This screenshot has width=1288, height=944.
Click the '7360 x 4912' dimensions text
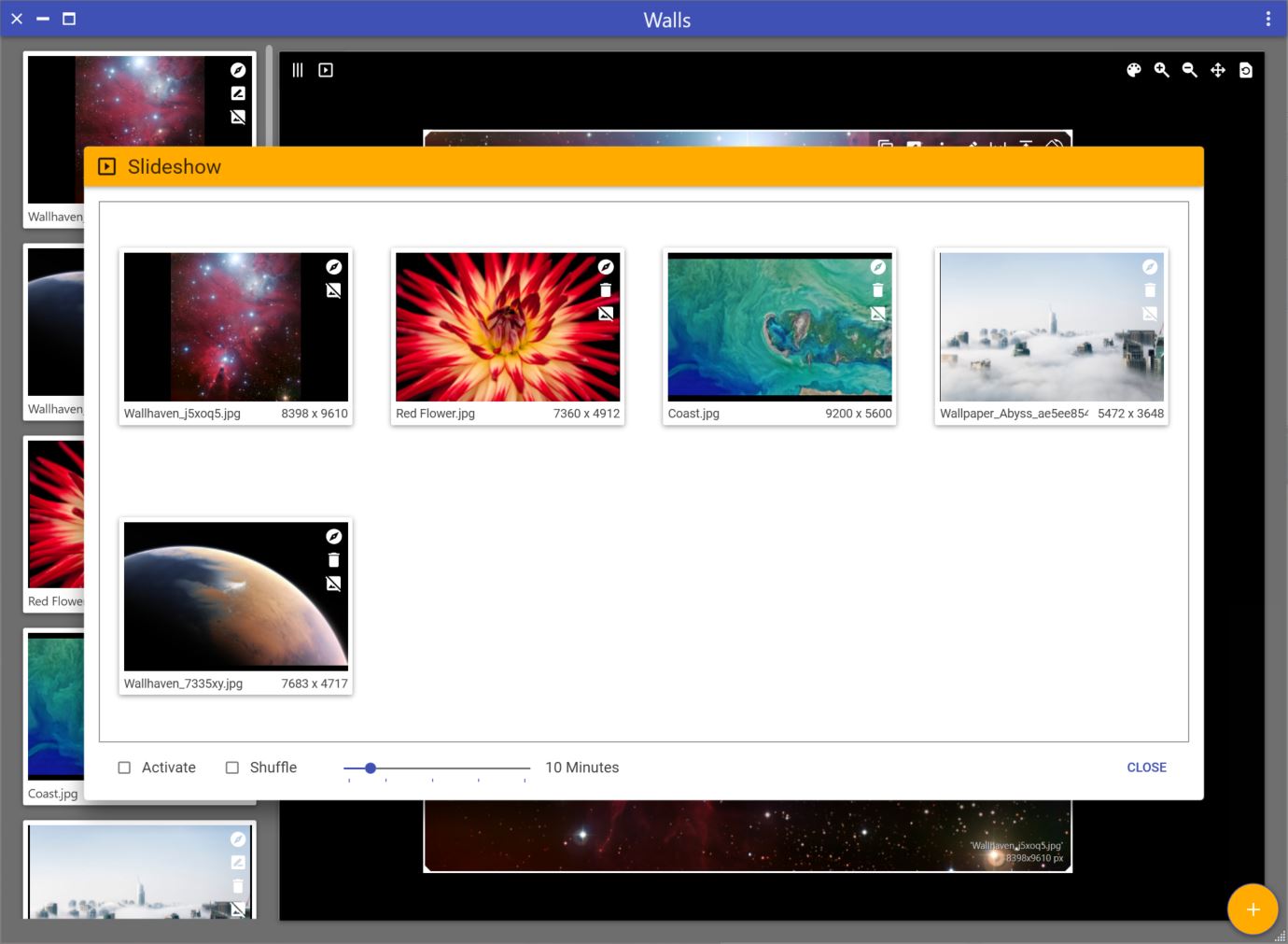pyautogui.click(x=586, y=414)
